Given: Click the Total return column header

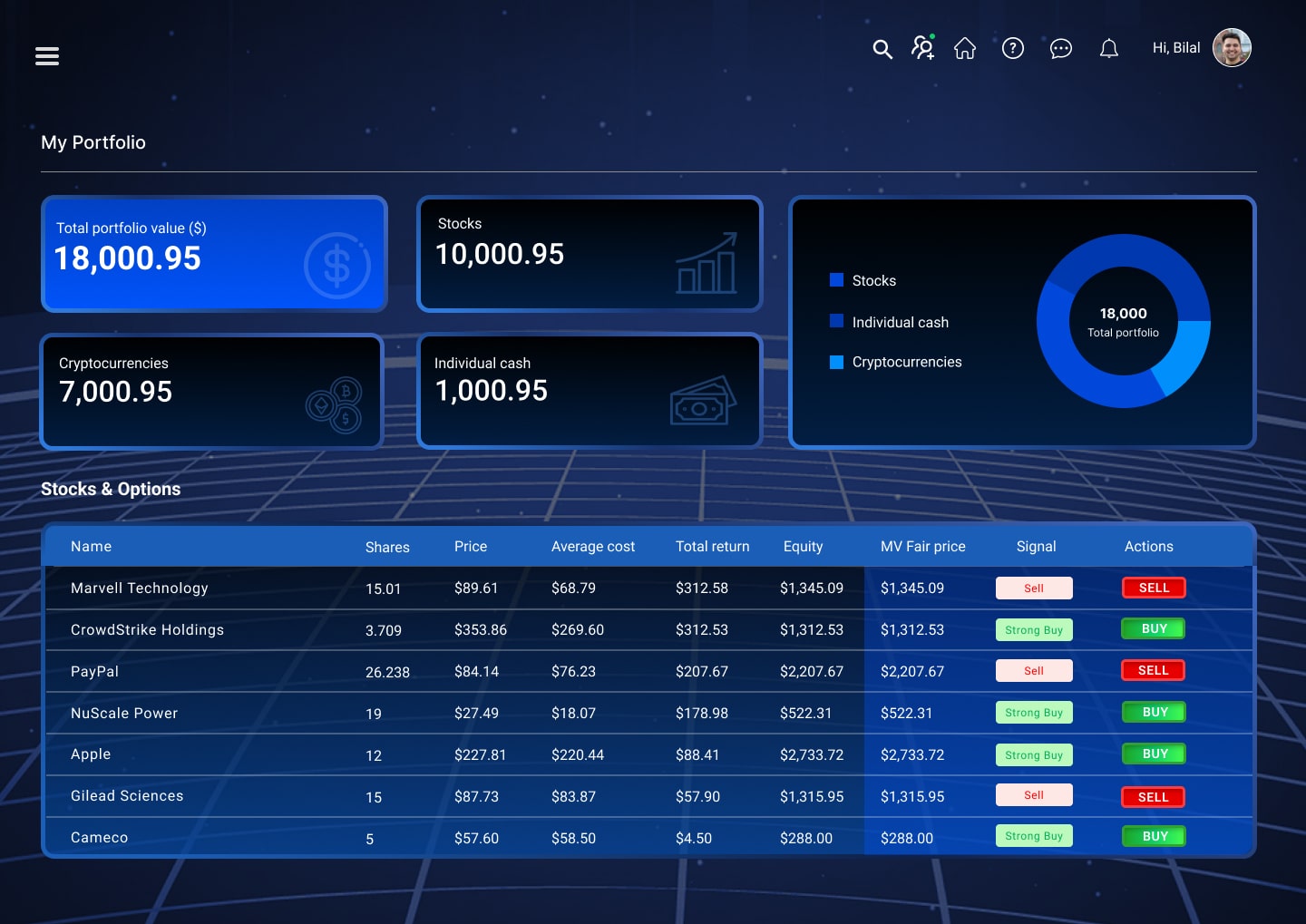Looking at the screenshot, I should click(x=713, y=546).
